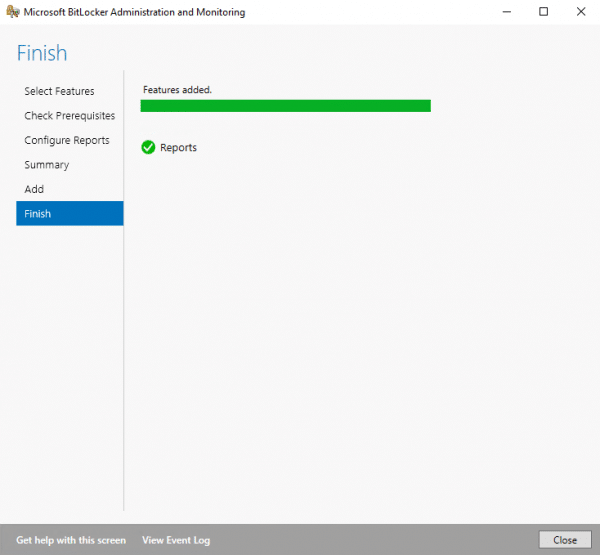Go to the Check Prerequisites step
The image size is (600, 555).
[70, 116]
